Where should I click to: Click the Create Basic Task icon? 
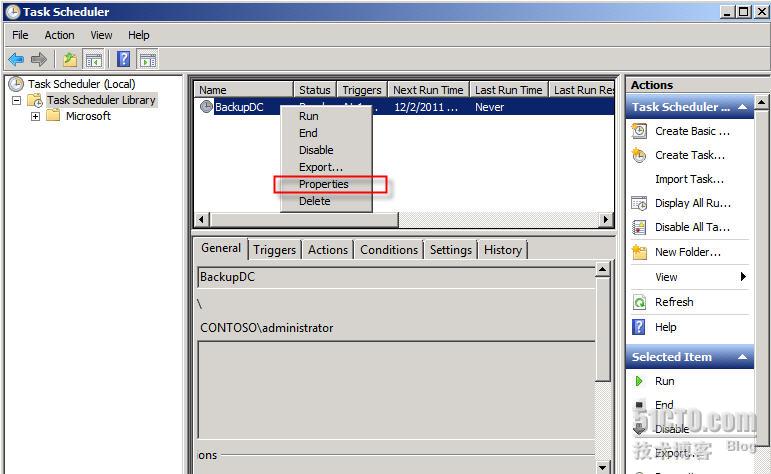pyautogui.click(x=639, y=131)
